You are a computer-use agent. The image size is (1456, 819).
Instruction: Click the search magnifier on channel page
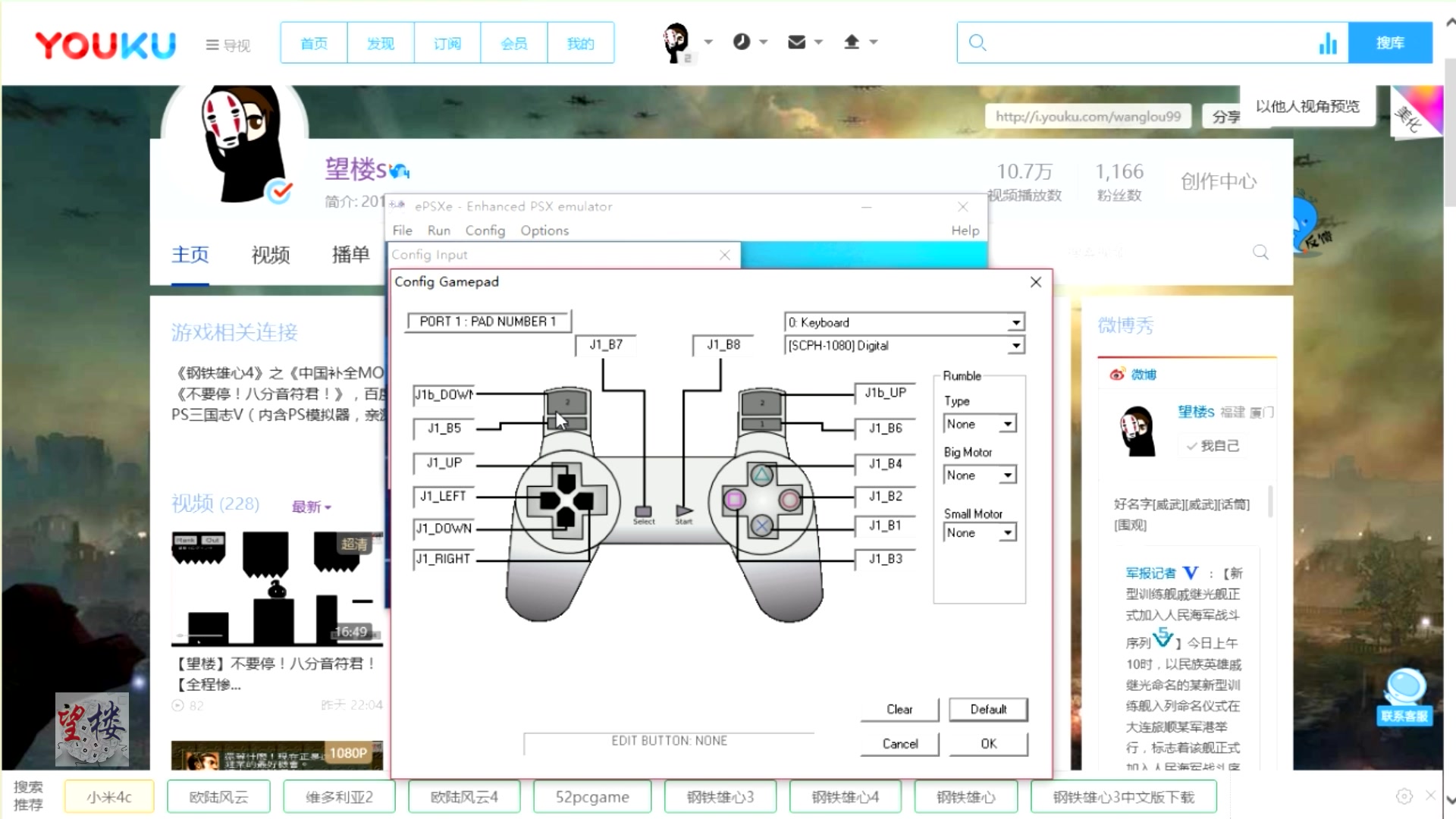pyautogui.click(x=1260, y=252)
